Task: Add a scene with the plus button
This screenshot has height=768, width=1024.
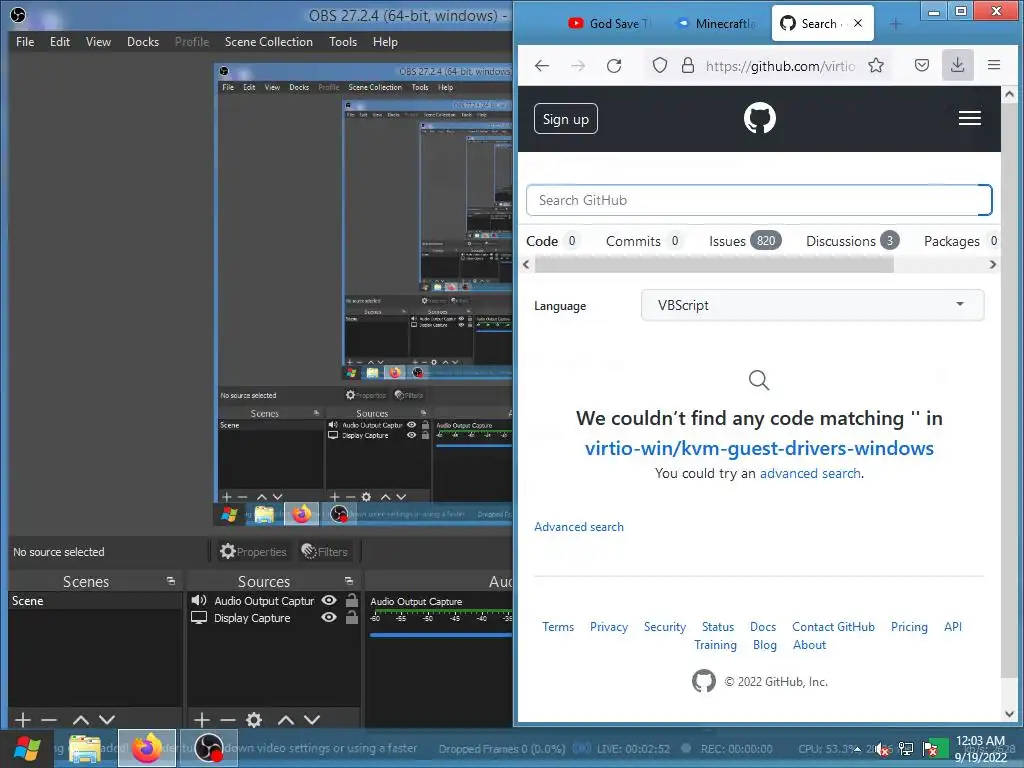Action: [x=23, y=720]
